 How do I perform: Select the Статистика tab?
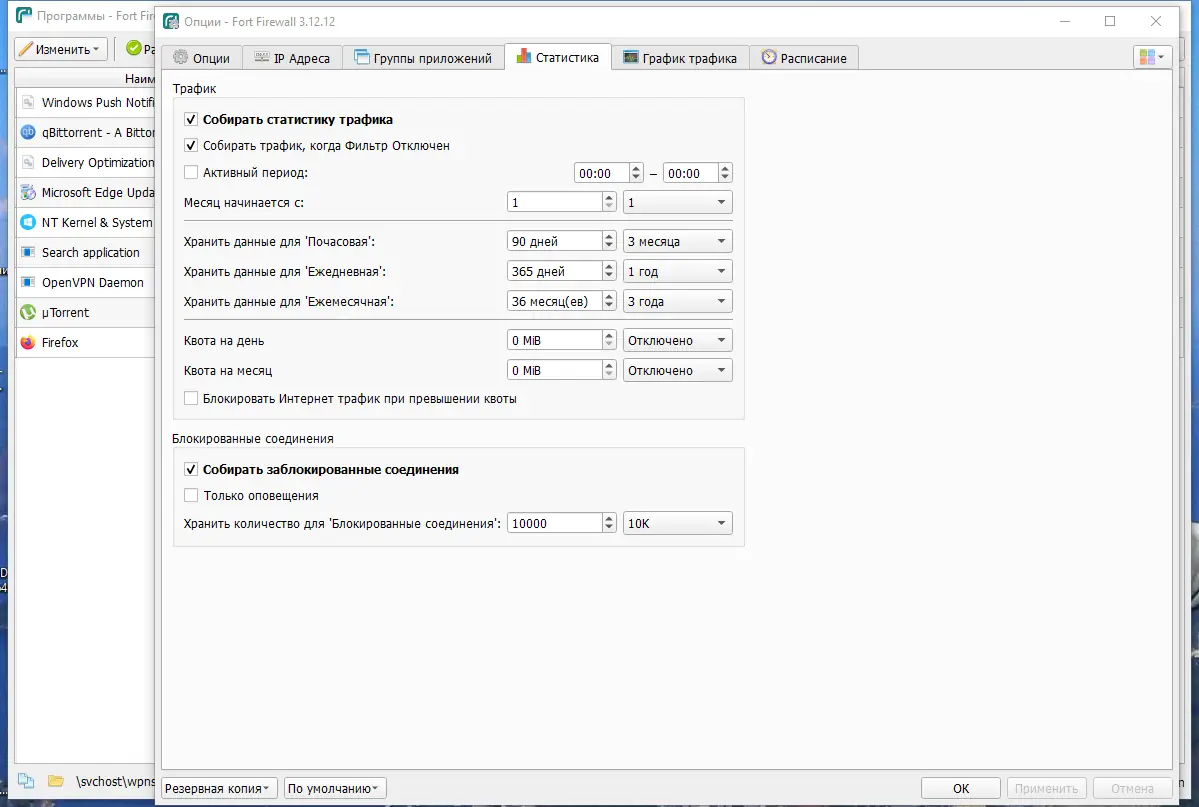558,57
